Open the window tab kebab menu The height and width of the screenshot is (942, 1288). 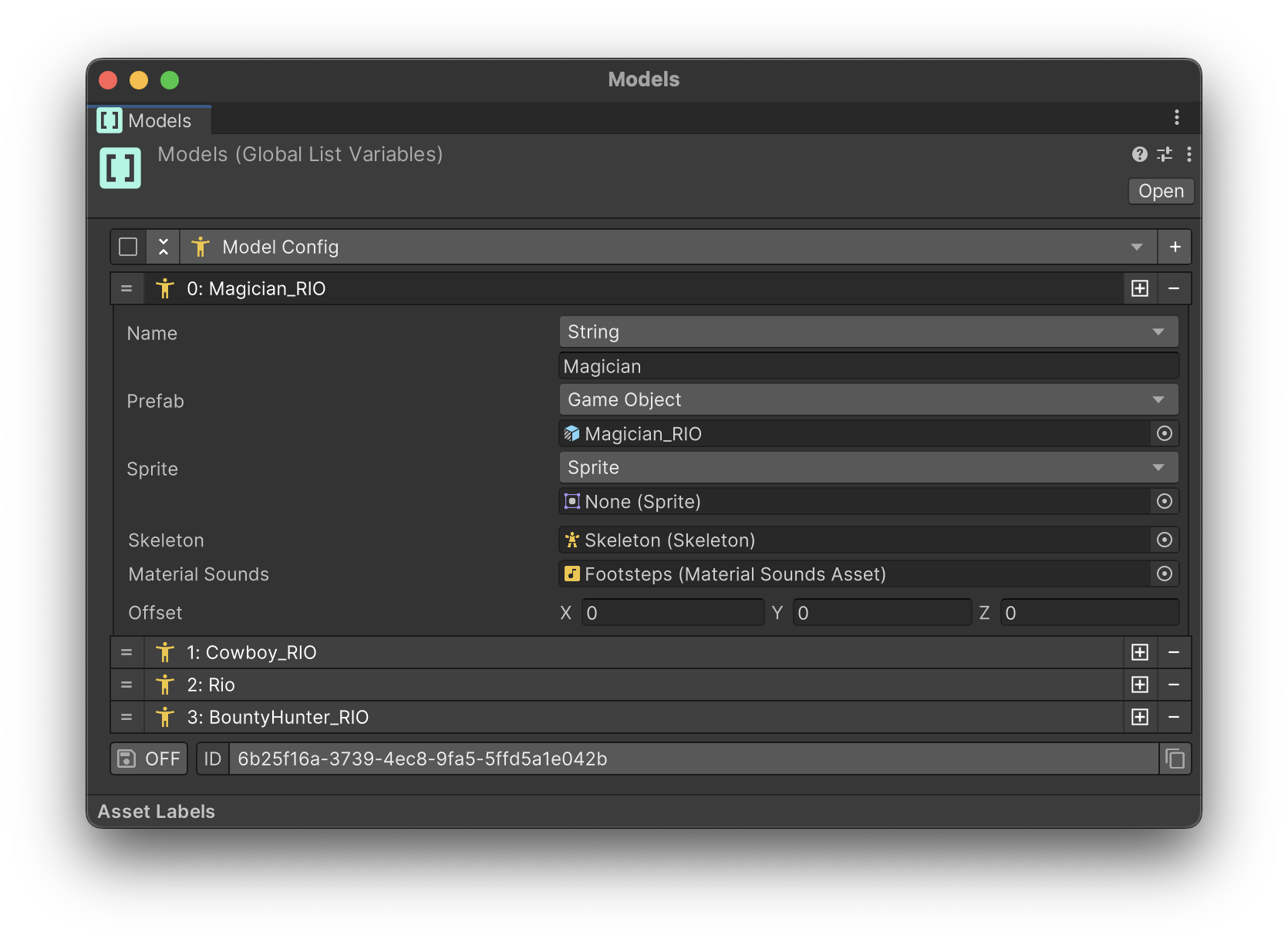tap(1176, 117)
